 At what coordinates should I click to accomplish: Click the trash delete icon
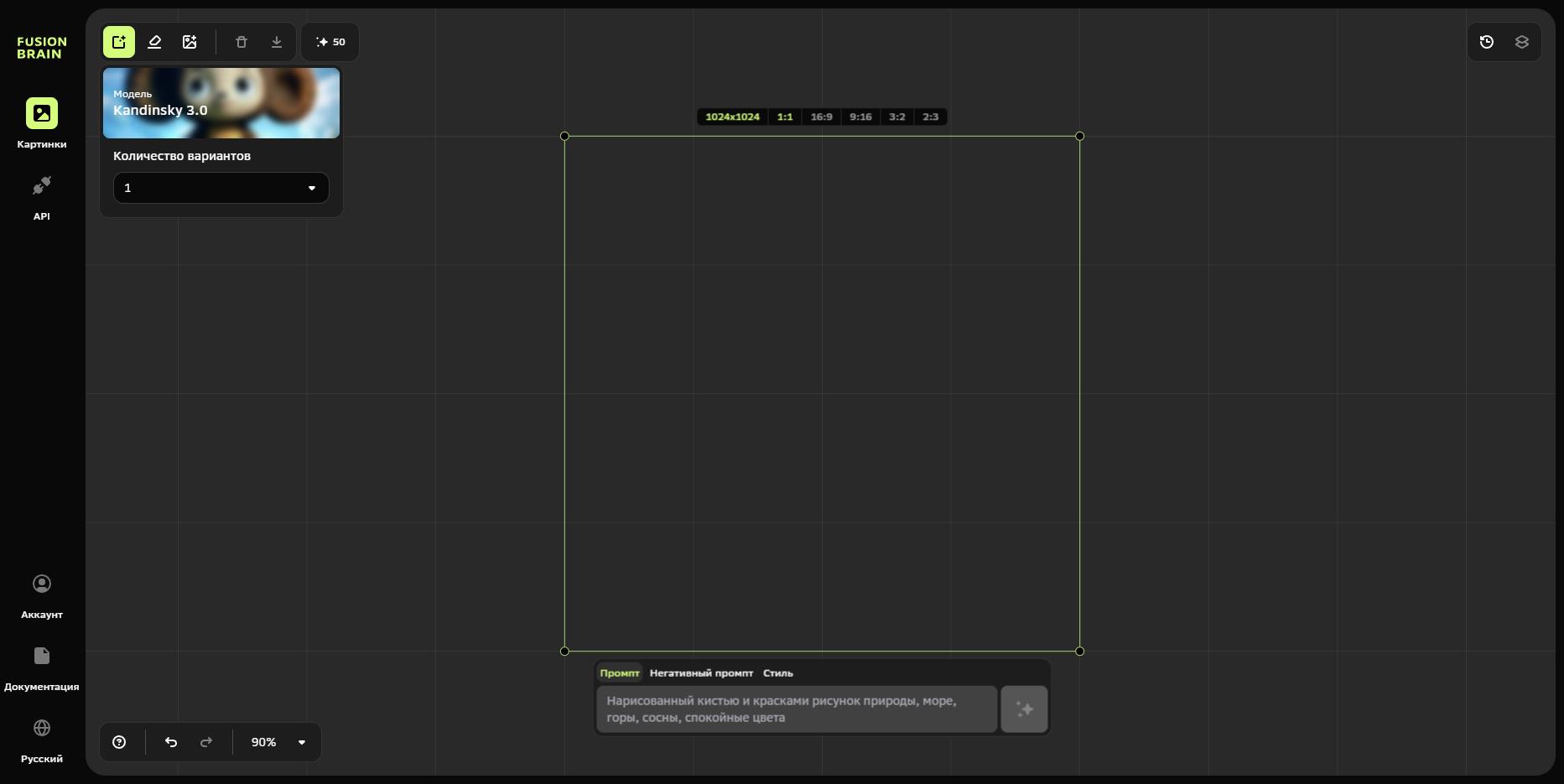(242, 42)
